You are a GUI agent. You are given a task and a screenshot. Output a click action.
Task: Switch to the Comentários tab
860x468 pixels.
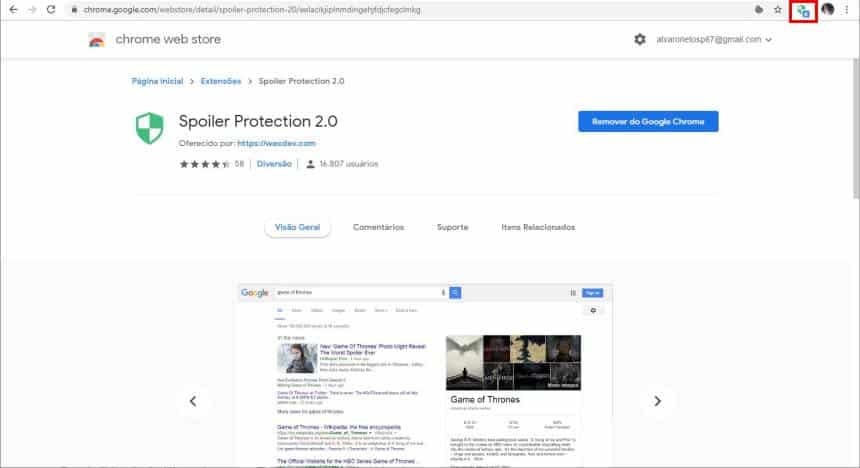(x=378, y=227)
